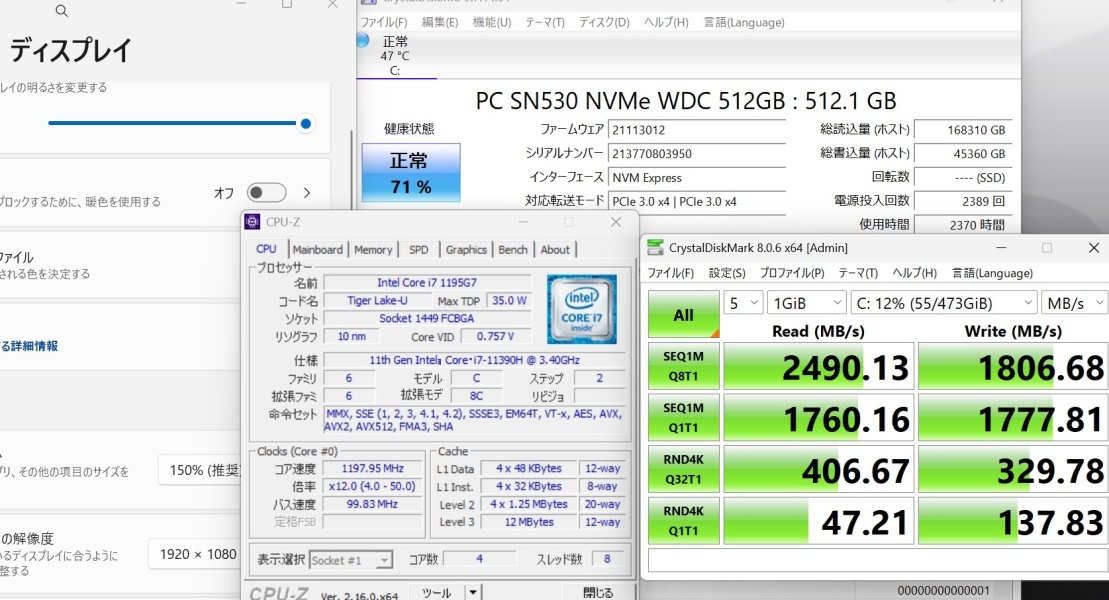Open プロファイル(P) menu in CrystalDiskMark

792,273
